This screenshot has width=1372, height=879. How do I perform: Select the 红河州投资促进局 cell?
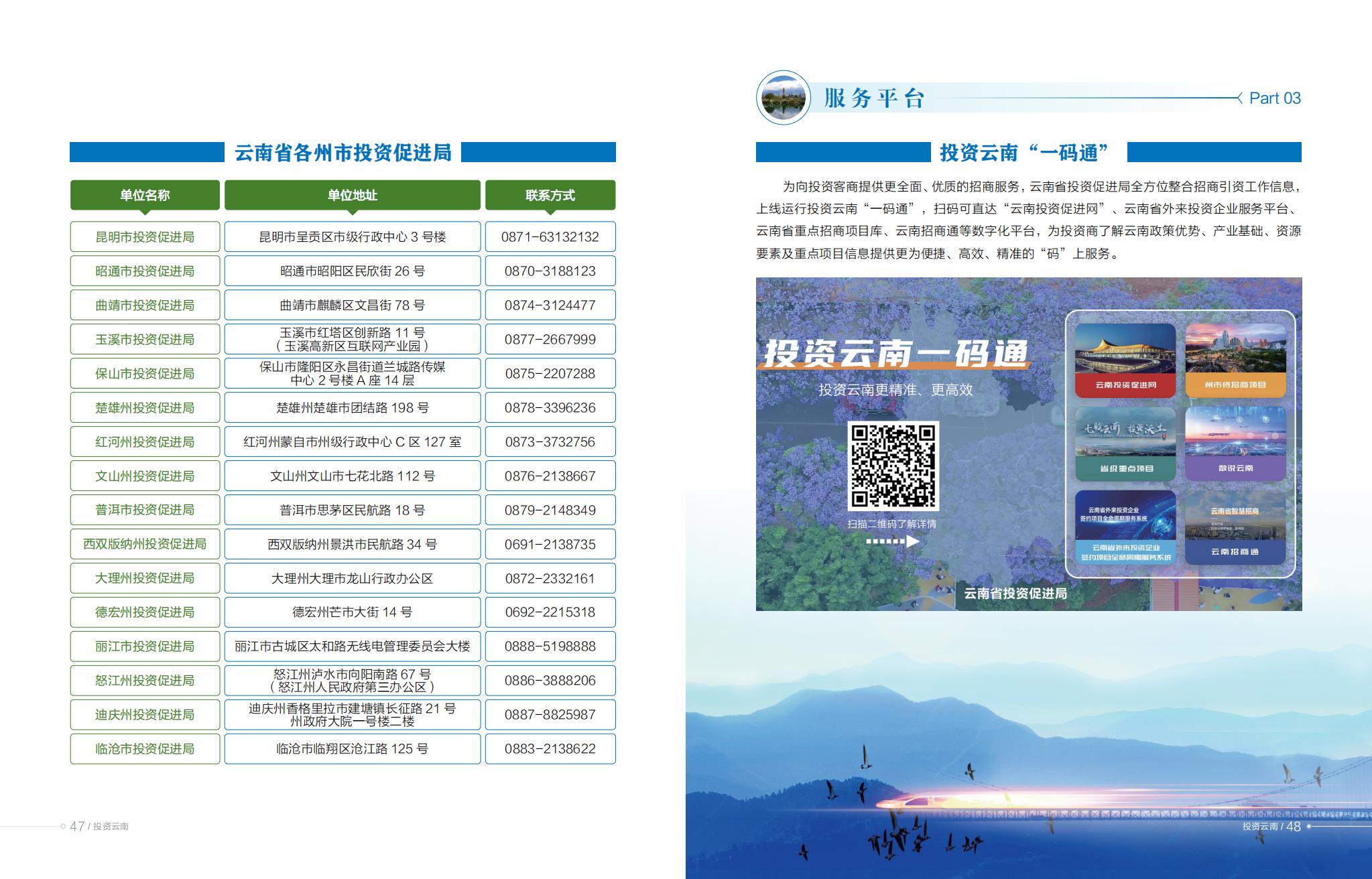145,442
